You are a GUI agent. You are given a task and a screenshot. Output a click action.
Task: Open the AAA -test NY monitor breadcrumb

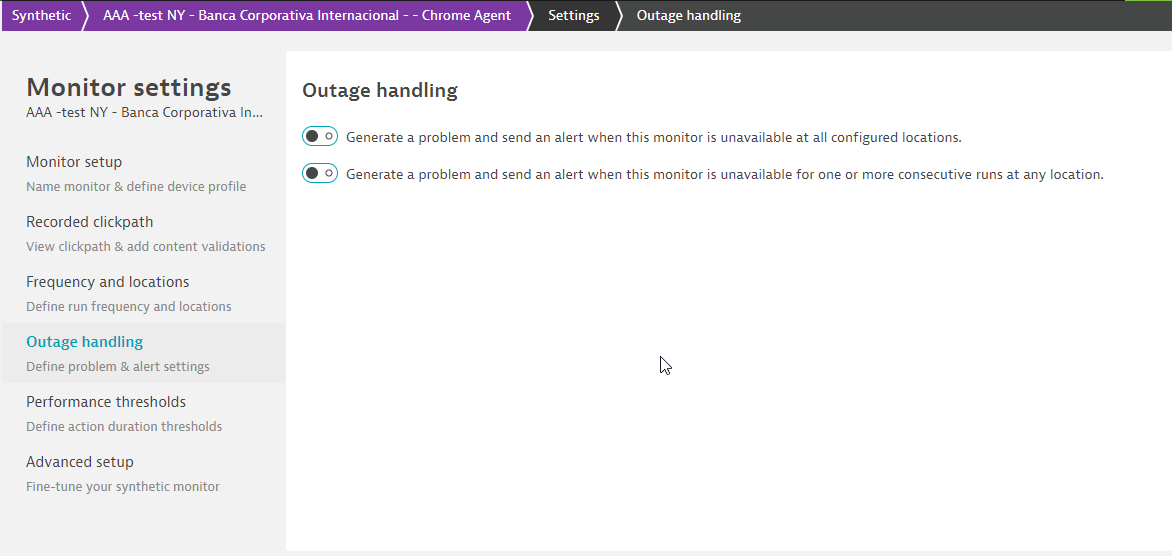[306, 15]
